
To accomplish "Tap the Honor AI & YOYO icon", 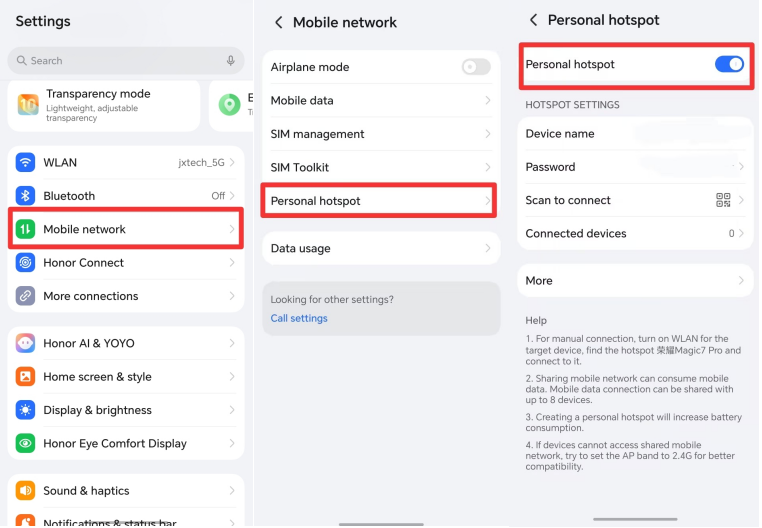I will (x=26, y=343).
